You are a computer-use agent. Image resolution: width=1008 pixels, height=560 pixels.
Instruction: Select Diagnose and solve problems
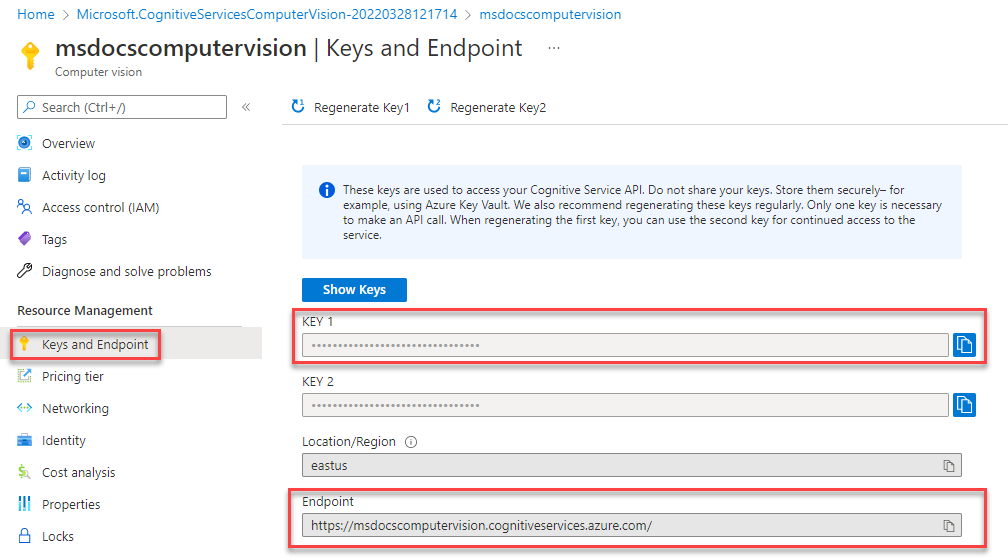(126, 271)
